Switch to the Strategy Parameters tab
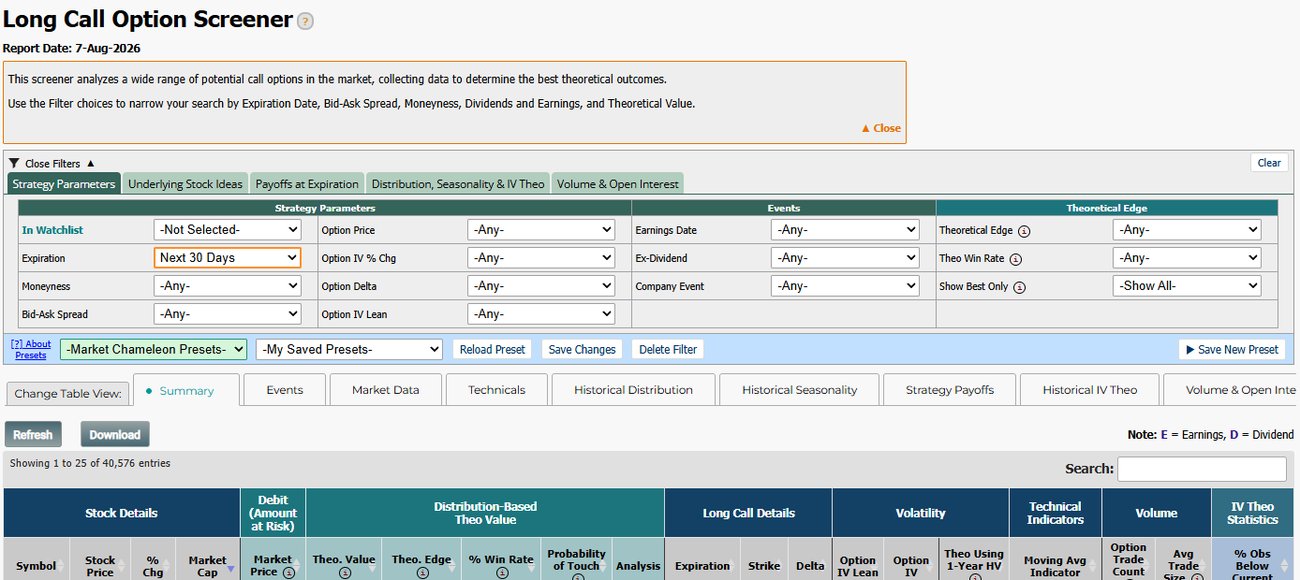This screenshot has width=1300, height=580. pos(64,184)
